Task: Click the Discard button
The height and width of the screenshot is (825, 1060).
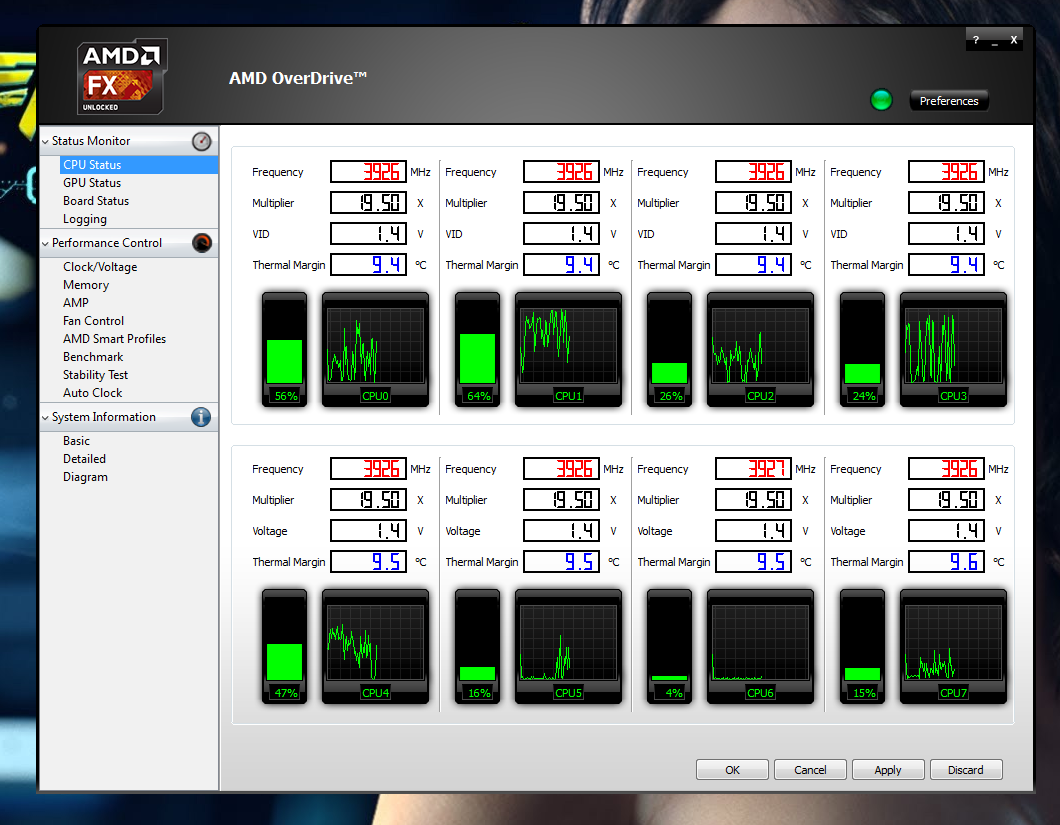Action: (965, 770)
